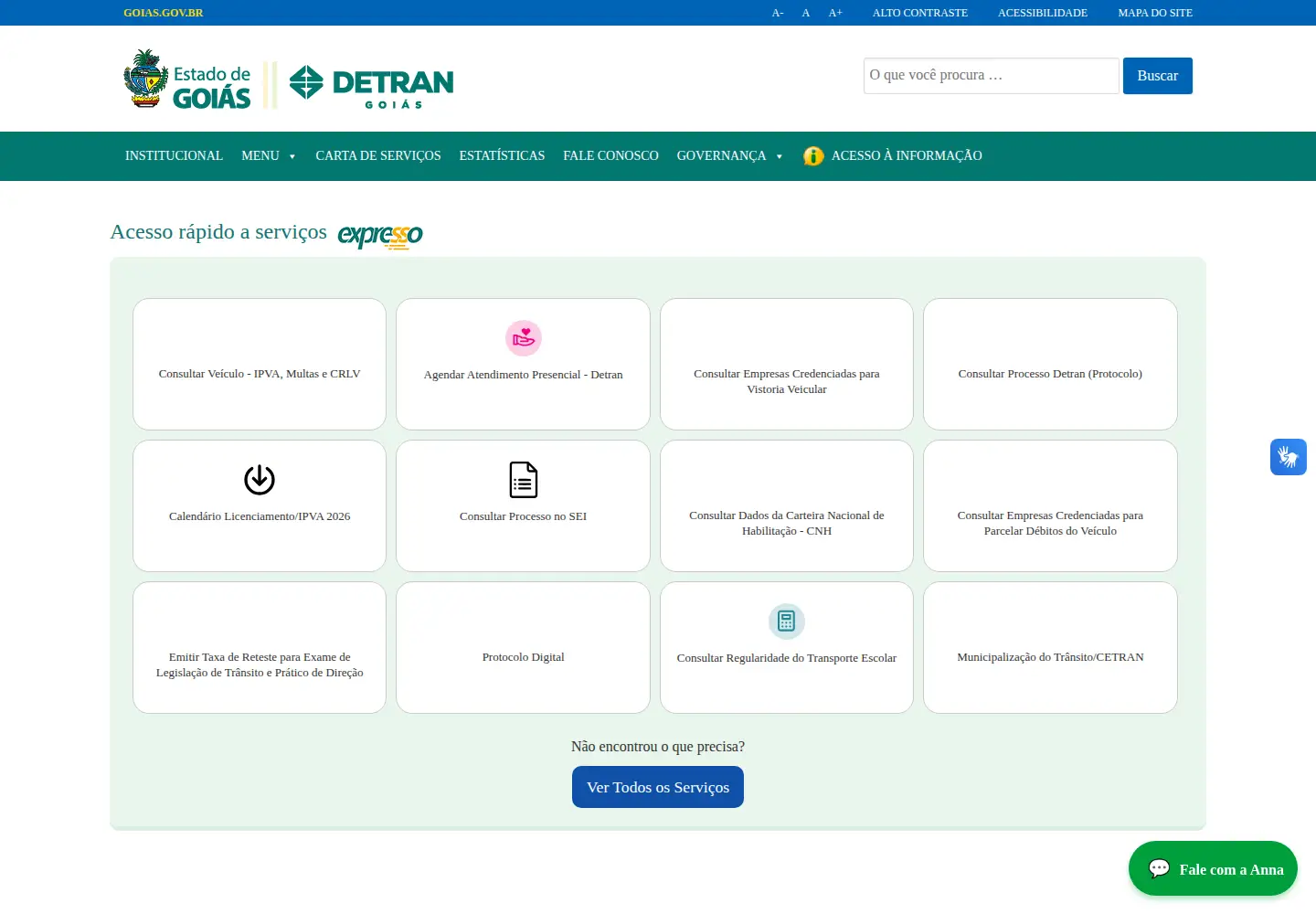Image resolution: width=1316 pixels, height=914 pixels.
Task: Open the INSTITUCIONAL menu item
Action: coord(174,156)
